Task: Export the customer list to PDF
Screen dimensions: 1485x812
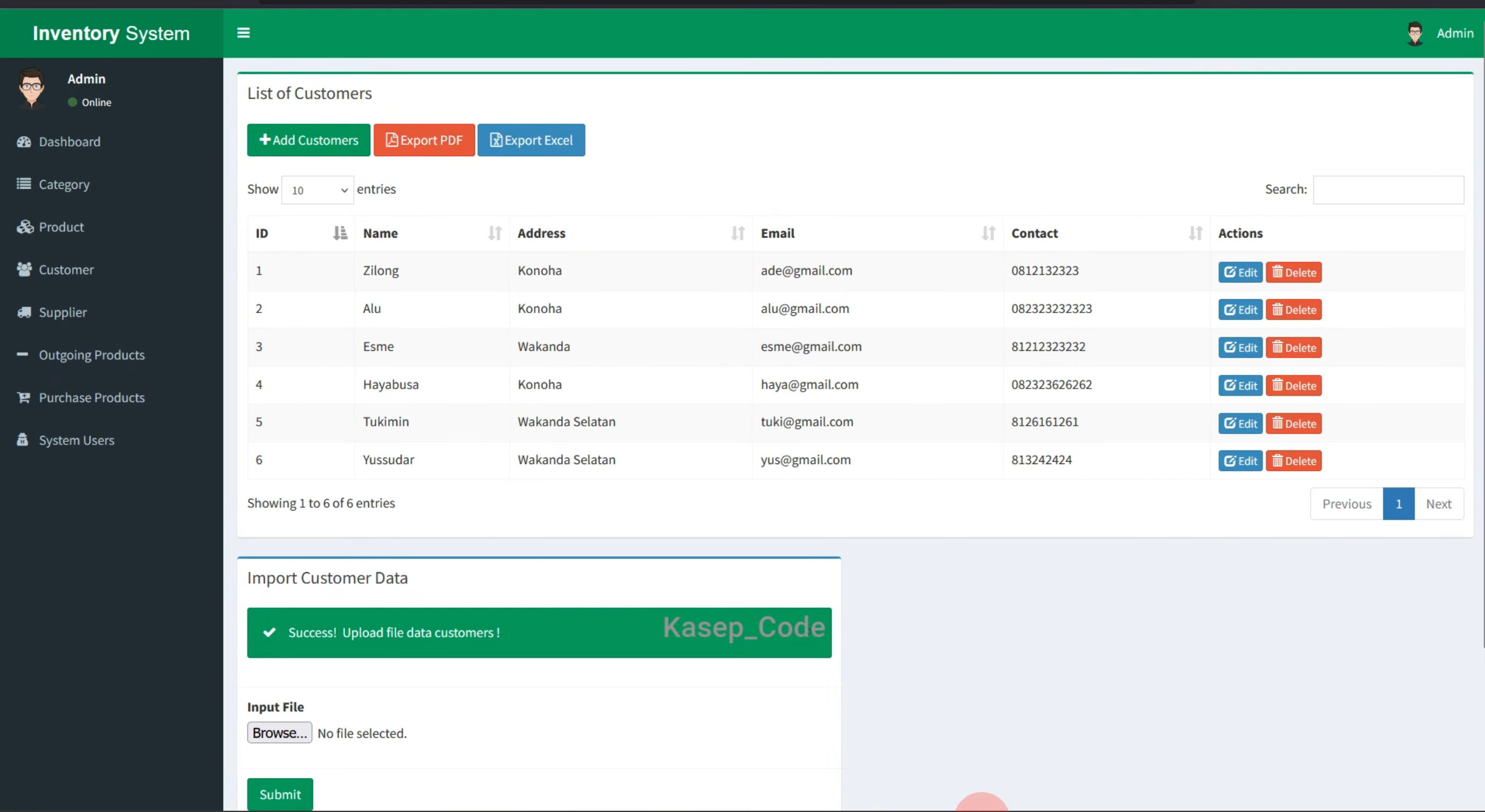Action: [x=424, y=140]
